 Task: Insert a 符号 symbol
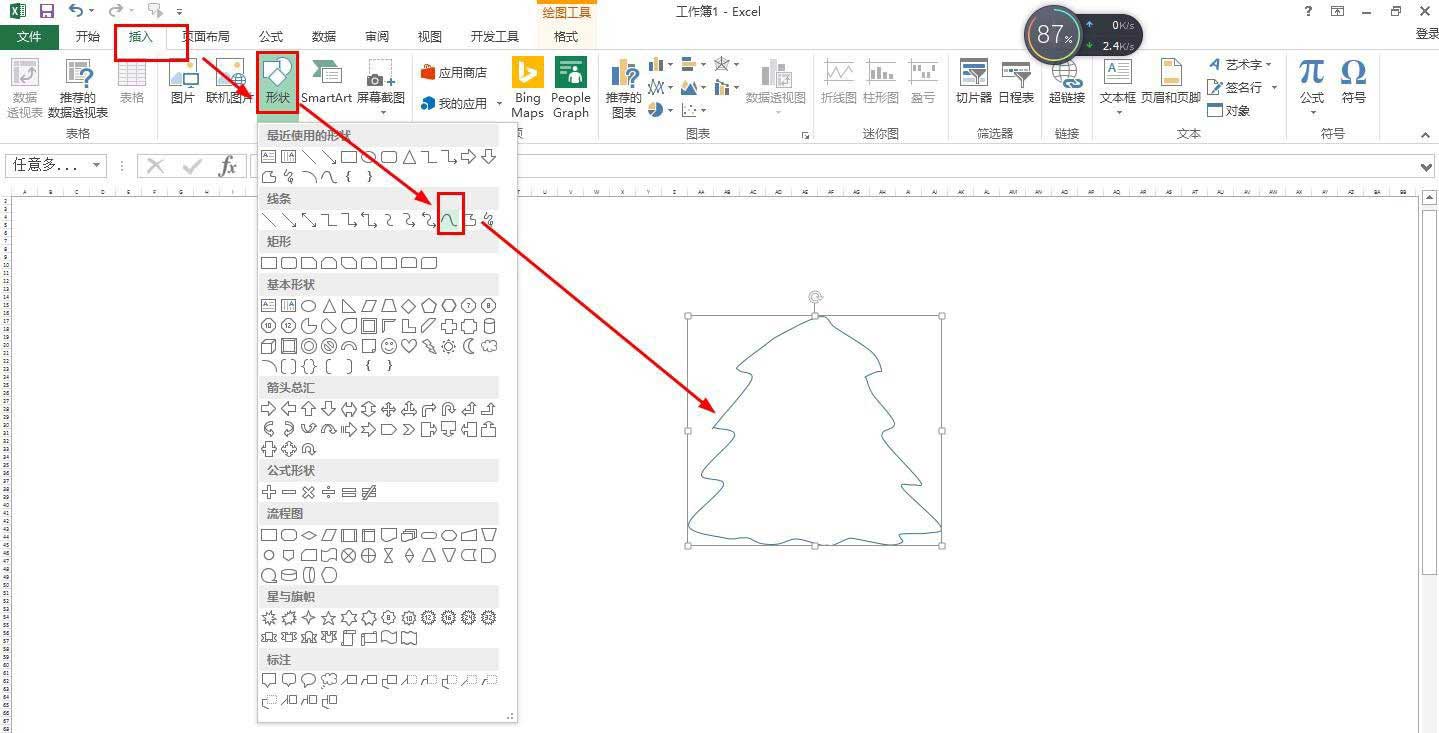pyautogui.click(x=1353, y=82)
